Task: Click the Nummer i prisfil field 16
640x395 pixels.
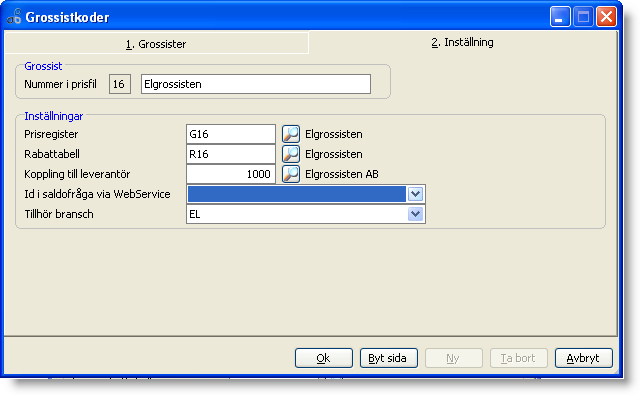Action: [x=120, y=84]
